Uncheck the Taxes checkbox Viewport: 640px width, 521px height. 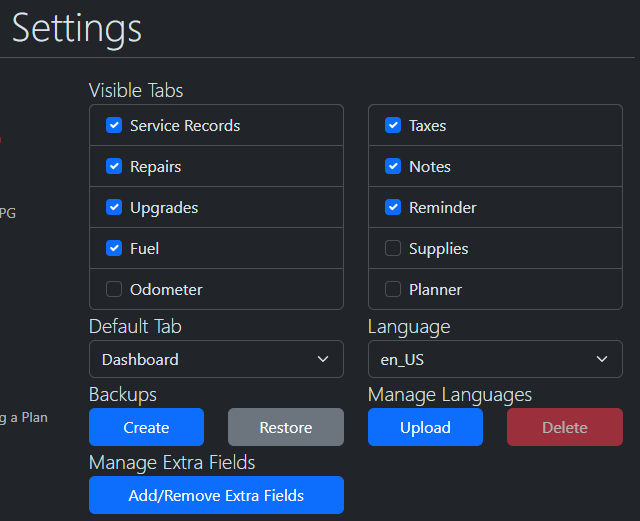(393, 126)
